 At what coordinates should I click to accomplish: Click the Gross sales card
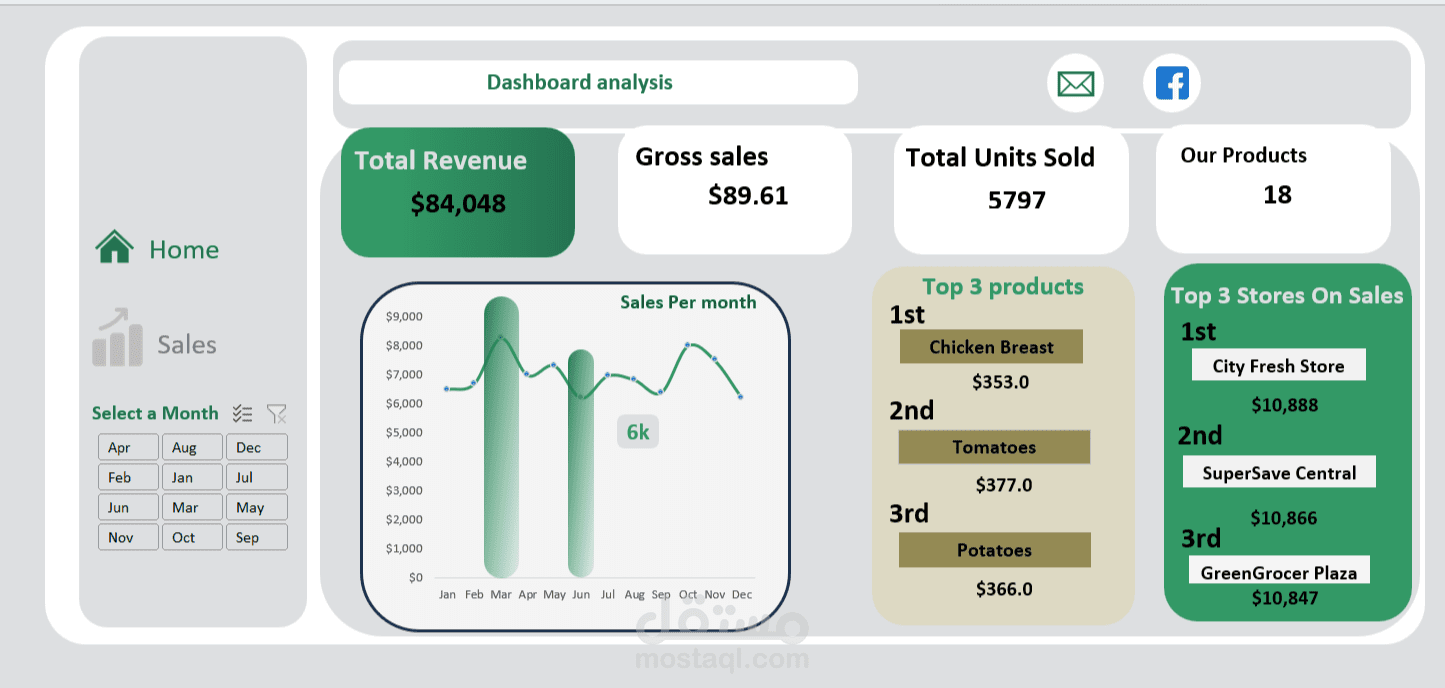click(735, 190)
